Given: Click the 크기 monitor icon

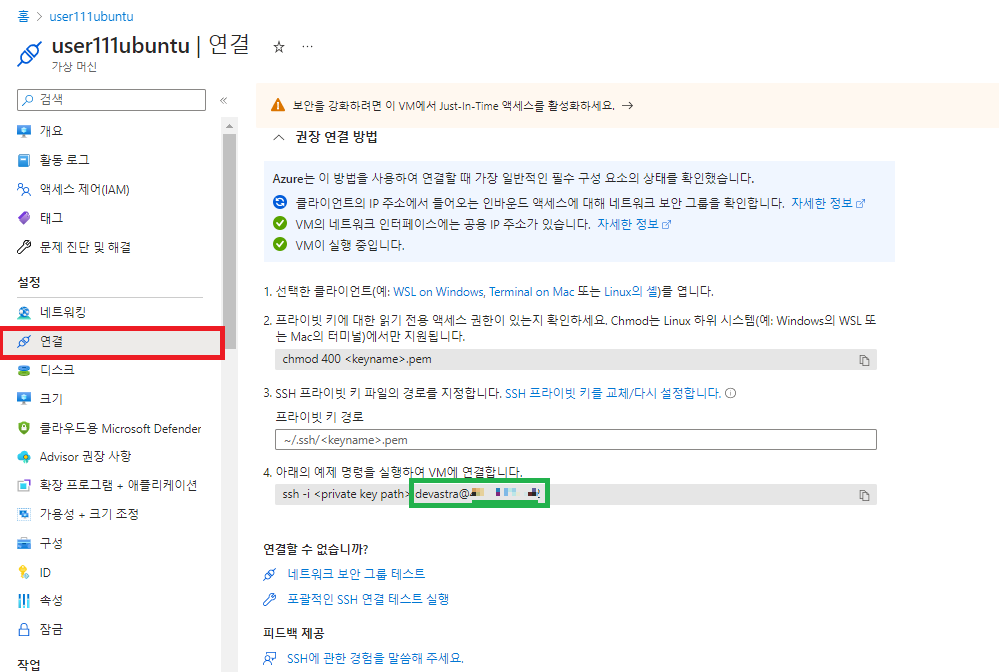Looking at the screenshot, I should (24, 399).
